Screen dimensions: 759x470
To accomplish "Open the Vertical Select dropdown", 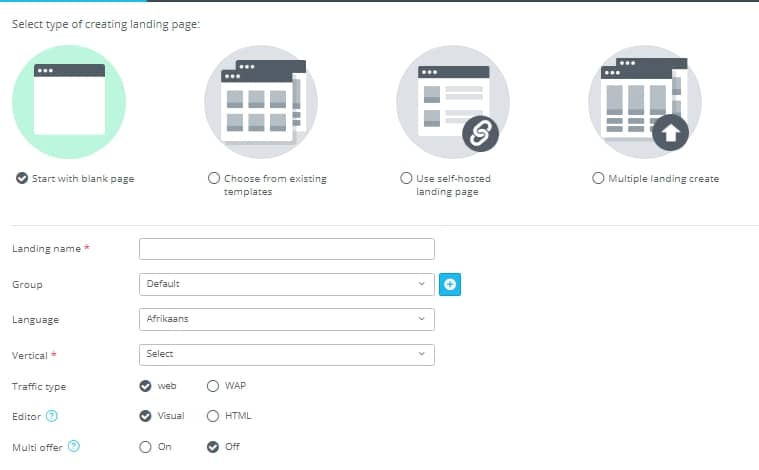I will pyautogui.click(x=287, y=355).
